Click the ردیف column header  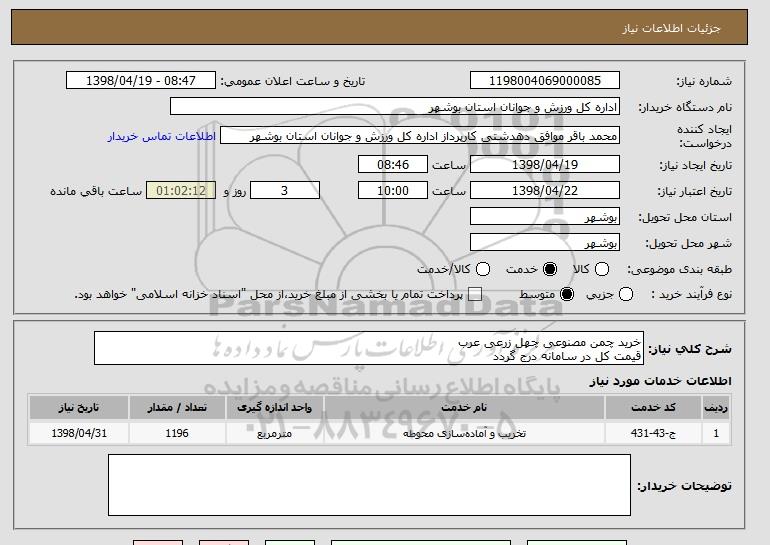point(716,408)
